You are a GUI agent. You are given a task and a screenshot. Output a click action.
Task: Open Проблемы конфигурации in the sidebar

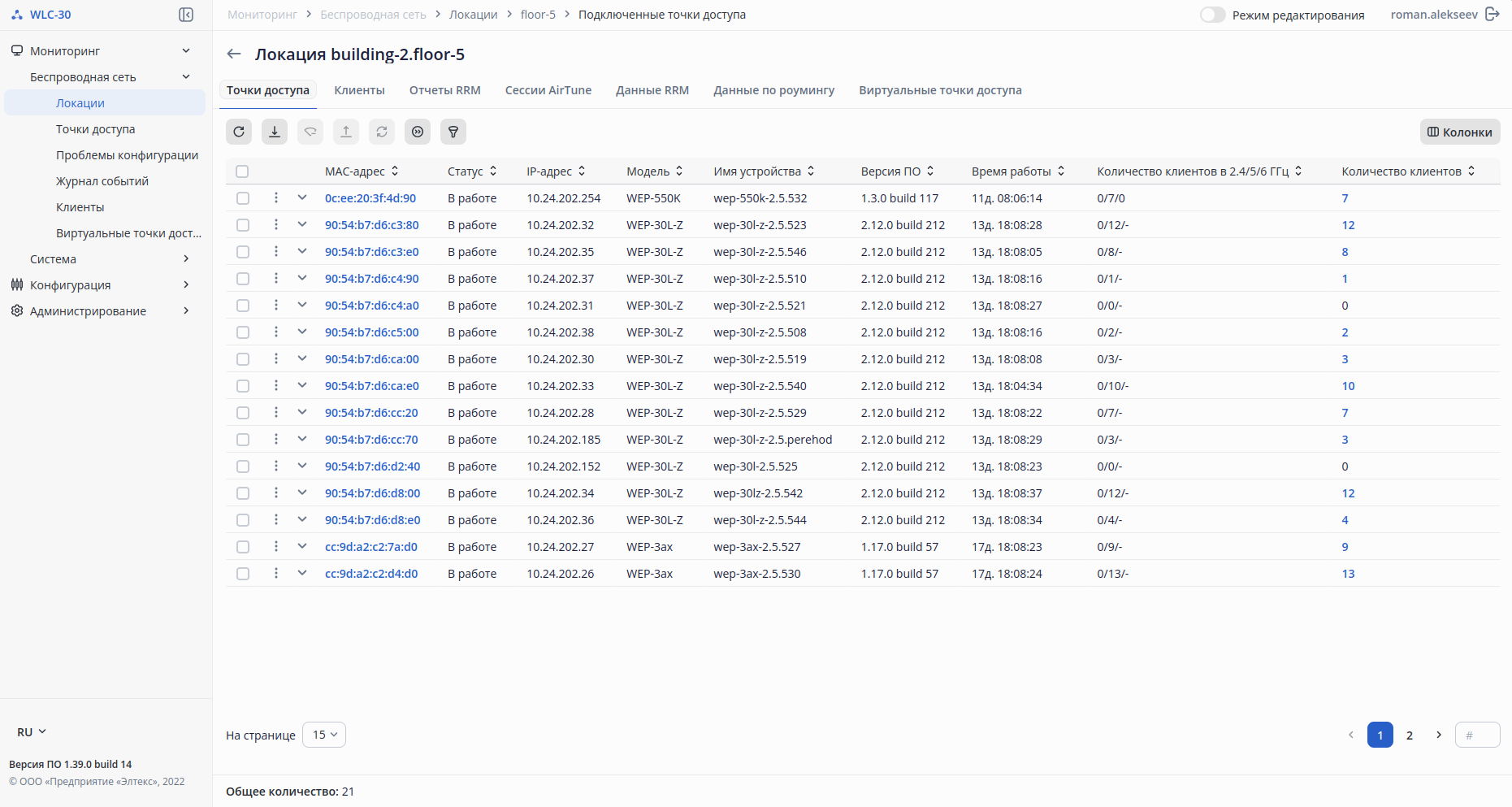click(127, 155)
